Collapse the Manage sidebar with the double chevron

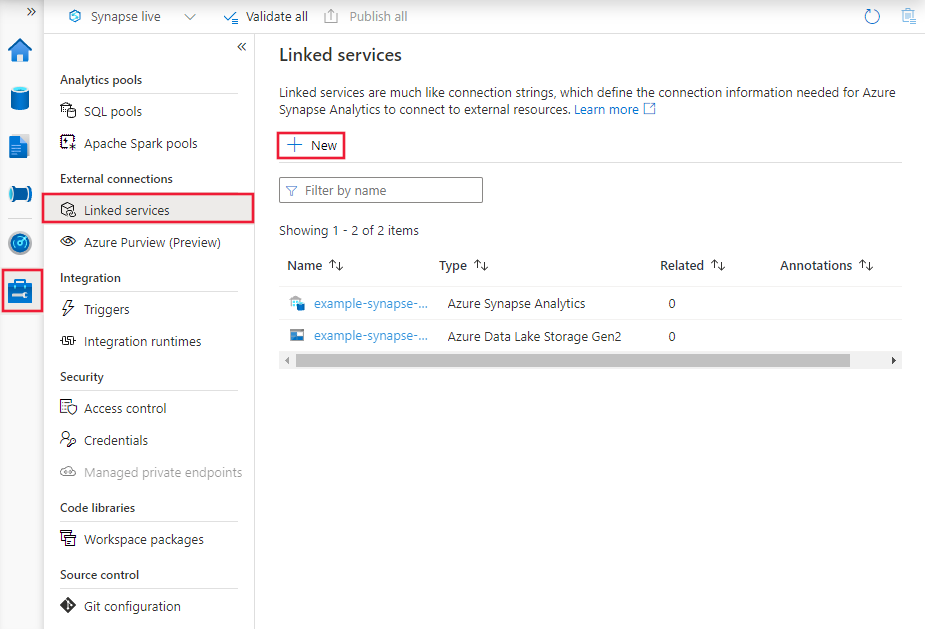(242, 46)
